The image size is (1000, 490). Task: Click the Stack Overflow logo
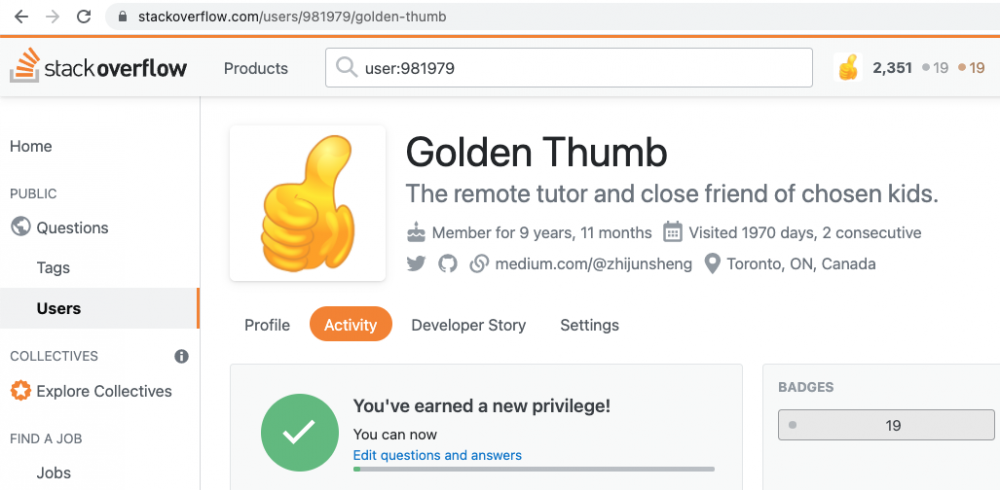pos(100,68)
